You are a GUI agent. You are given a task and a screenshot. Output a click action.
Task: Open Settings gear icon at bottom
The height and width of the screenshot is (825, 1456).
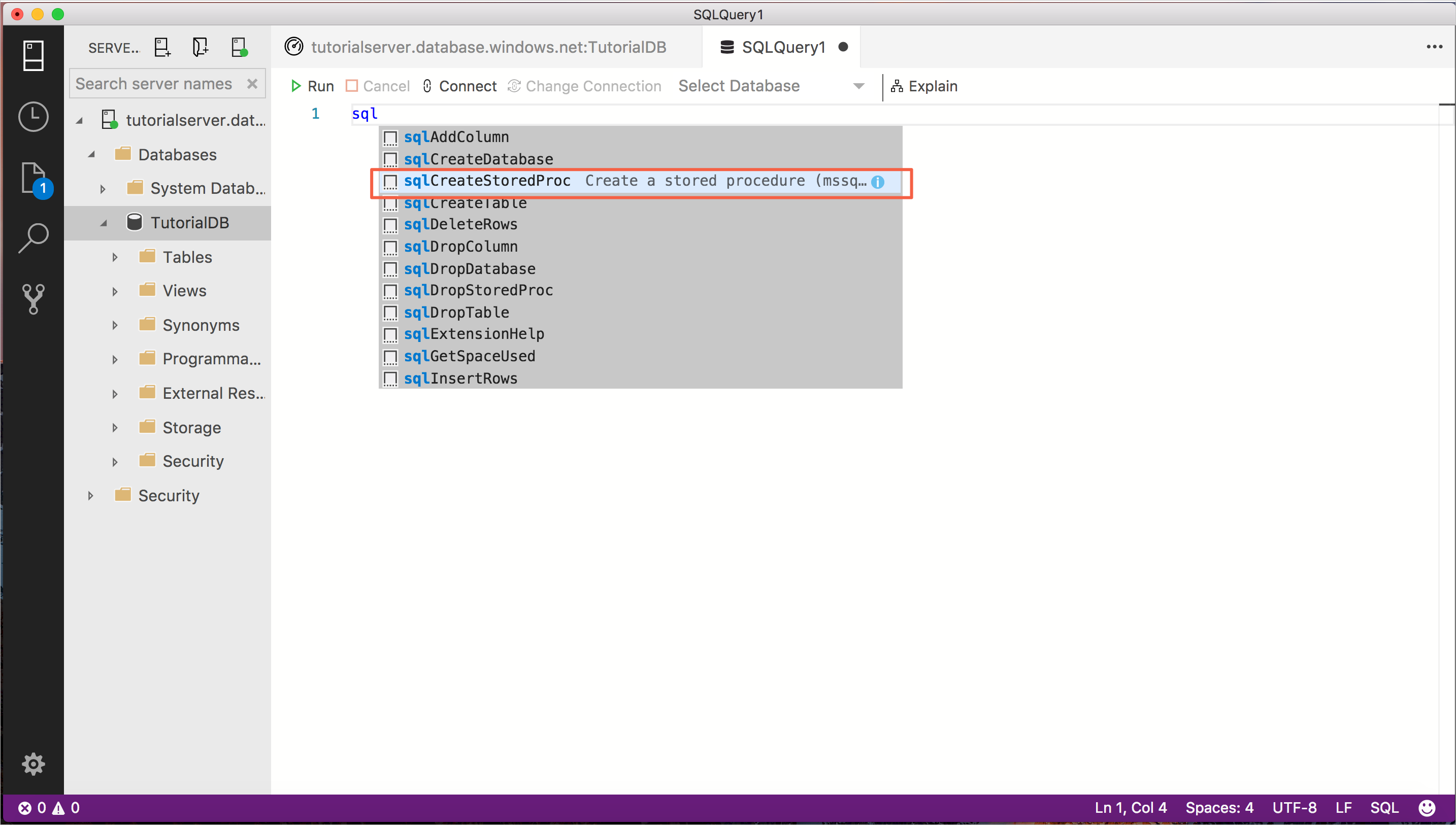(x=33, y=764)
